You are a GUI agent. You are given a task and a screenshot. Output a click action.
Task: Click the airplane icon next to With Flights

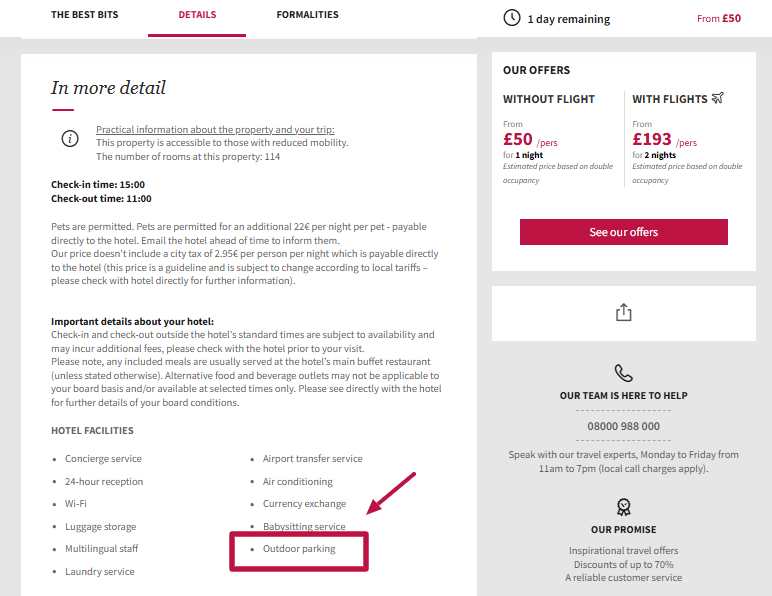point(718,98)
